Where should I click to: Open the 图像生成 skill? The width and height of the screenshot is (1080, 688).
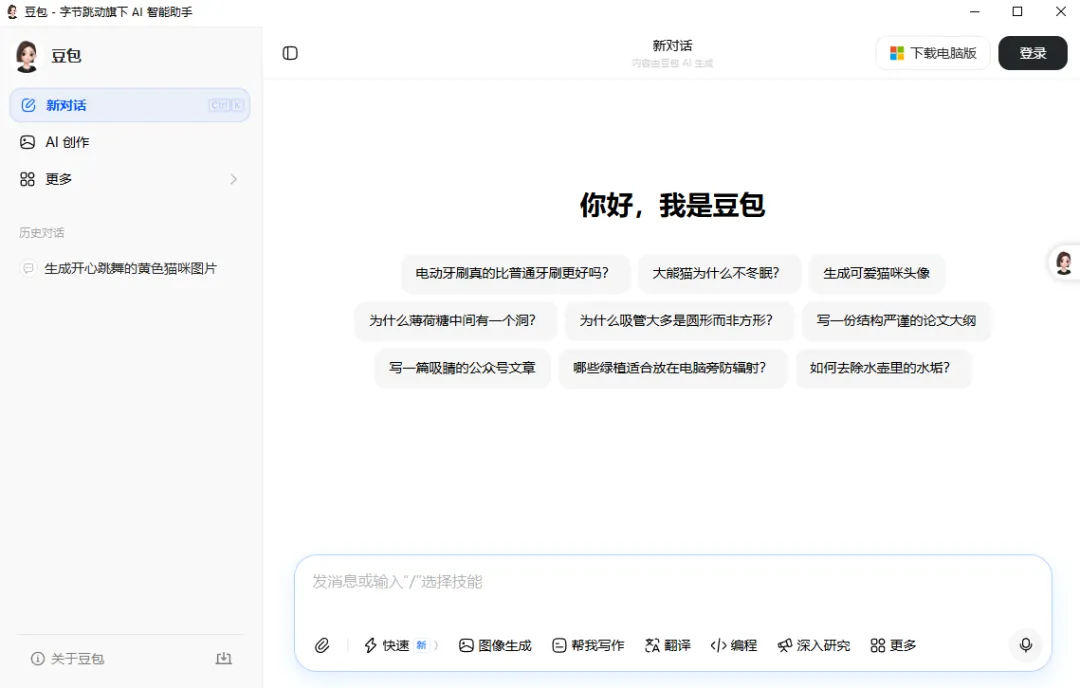tap(495, 645)
